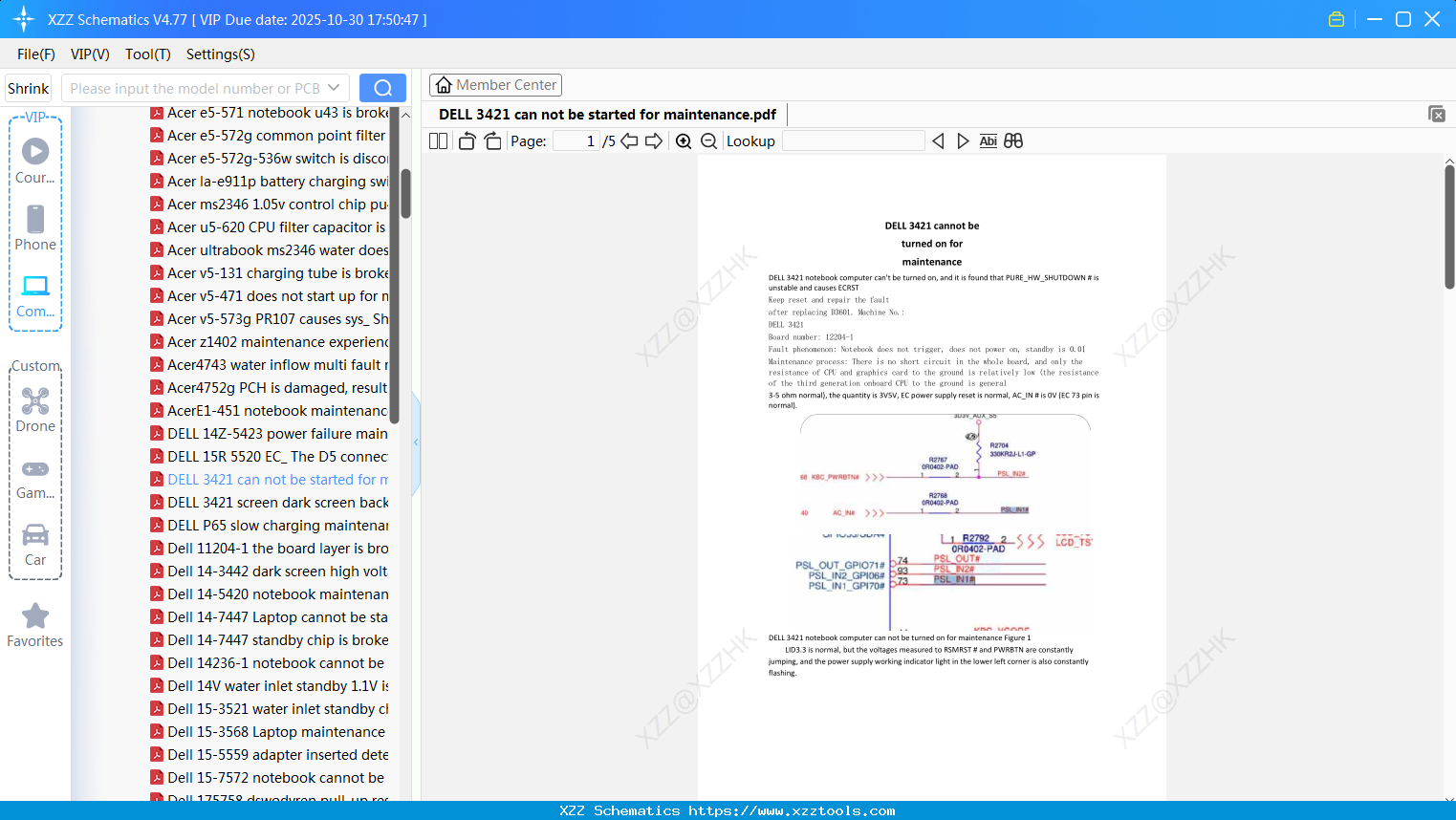The height and width of the screenshot is (820, 1456).
Task: Rotate the page clockwise
Action: click(492, 141)
